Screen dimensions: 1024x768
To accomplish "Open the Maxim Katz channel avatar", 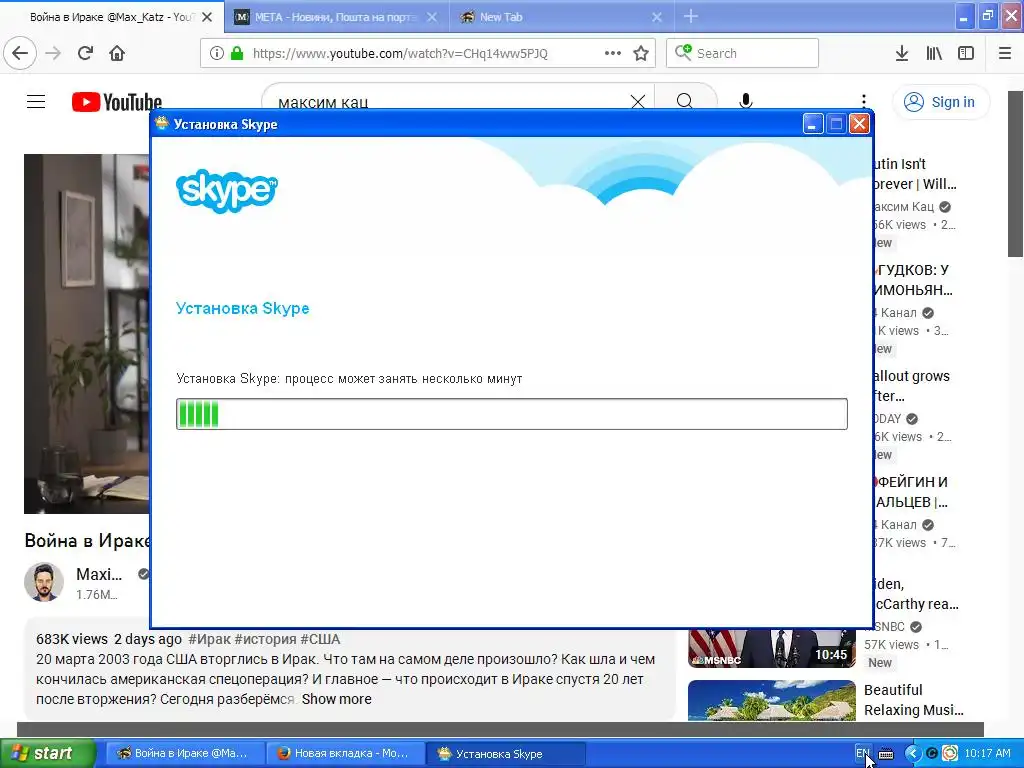I will click(44, 582).
